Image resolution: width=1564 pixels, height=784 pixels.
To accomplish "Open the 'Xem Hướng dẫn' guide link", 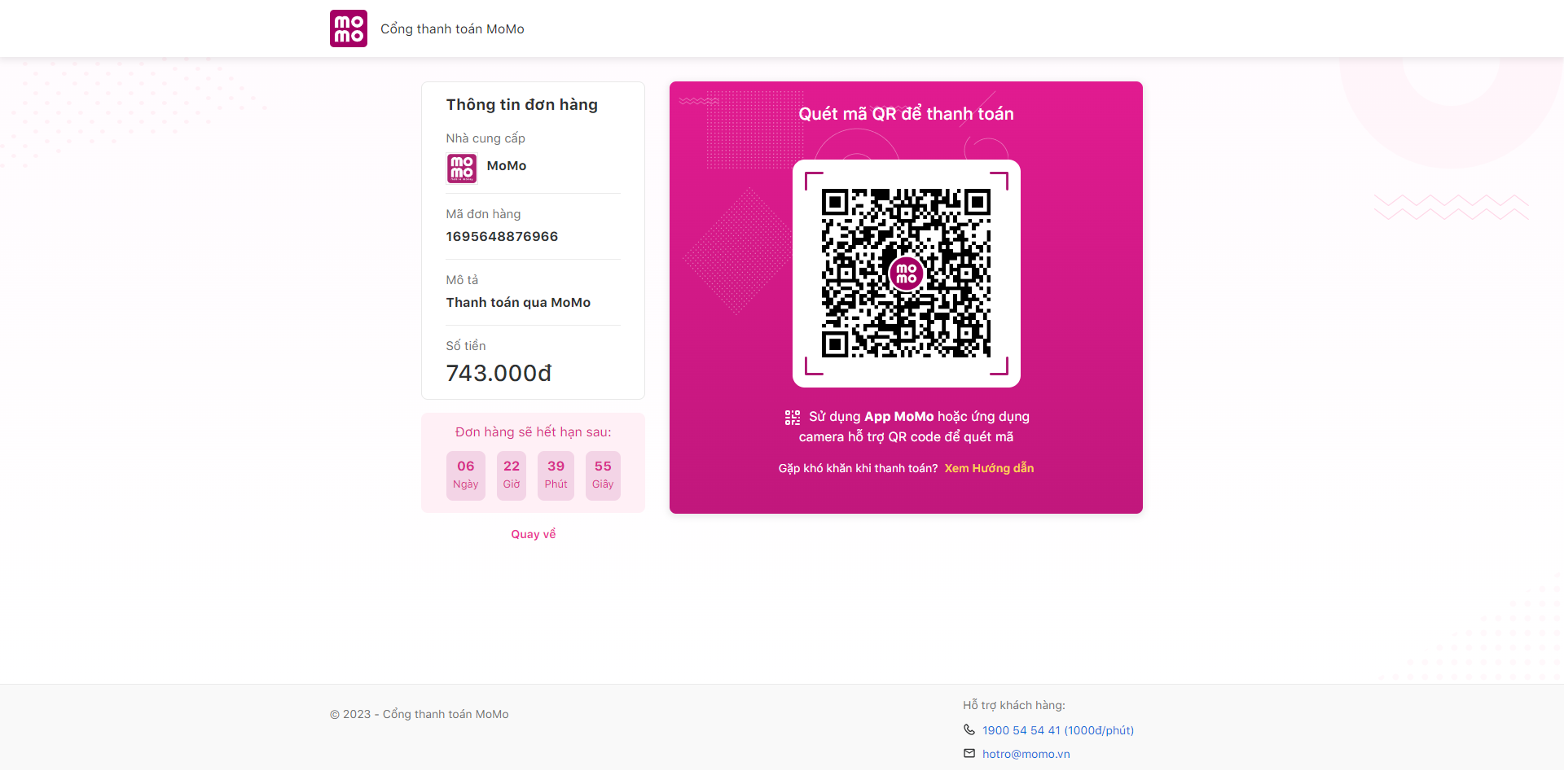I will pos(989,468).
